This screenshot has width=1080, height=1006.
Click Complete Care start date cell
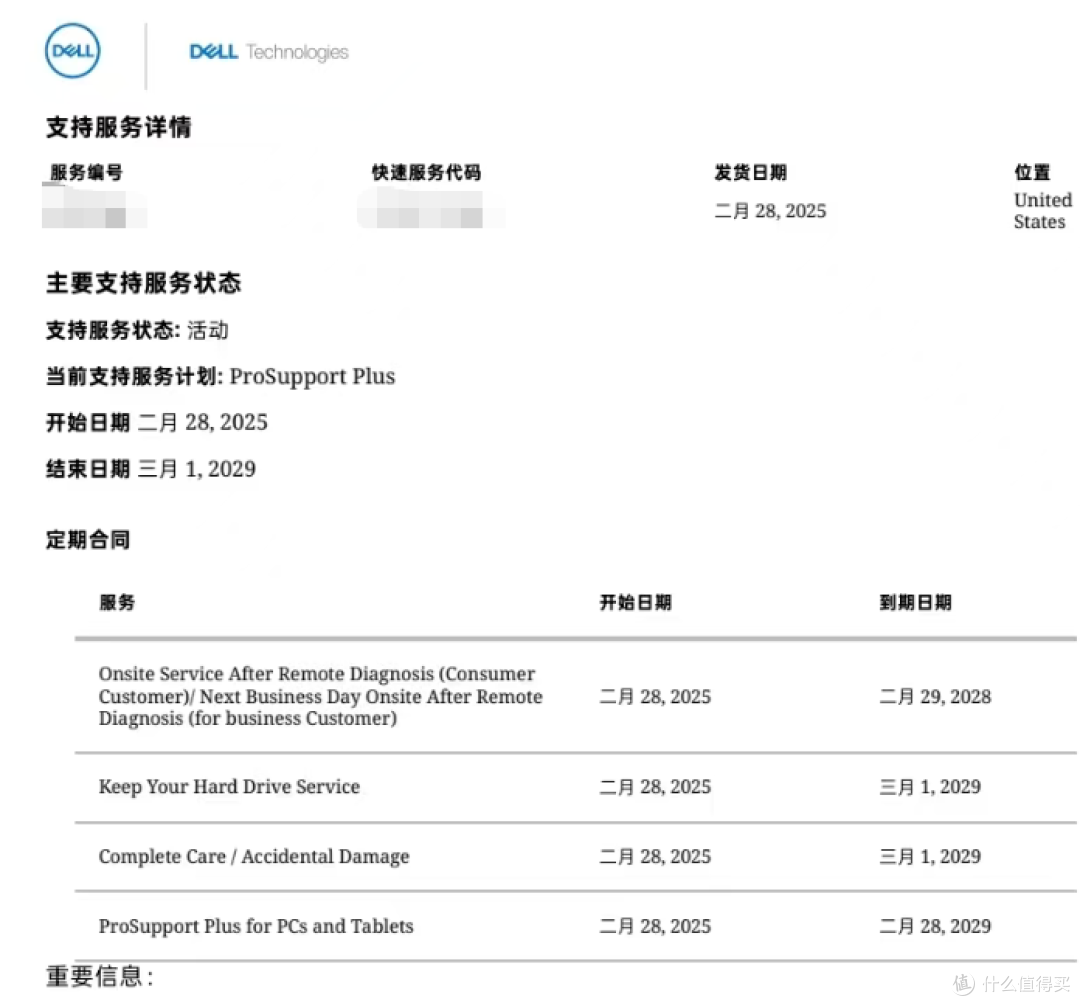pyautogui.click(x=655, y=857)
